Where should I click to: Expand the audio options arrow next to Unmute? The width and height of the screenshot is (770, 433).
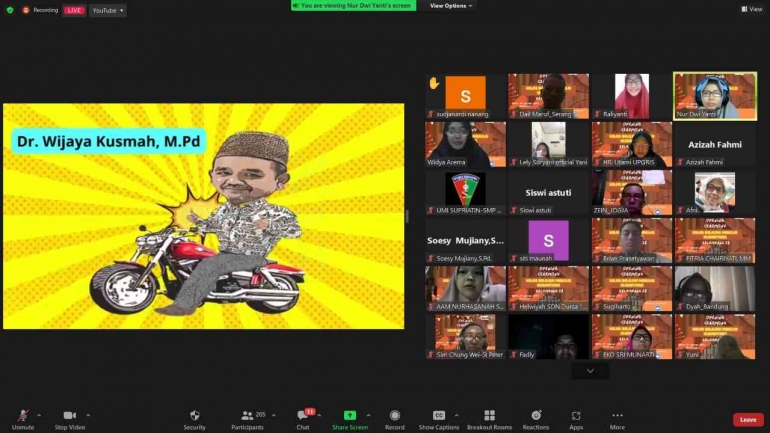[x=39, y=415]
